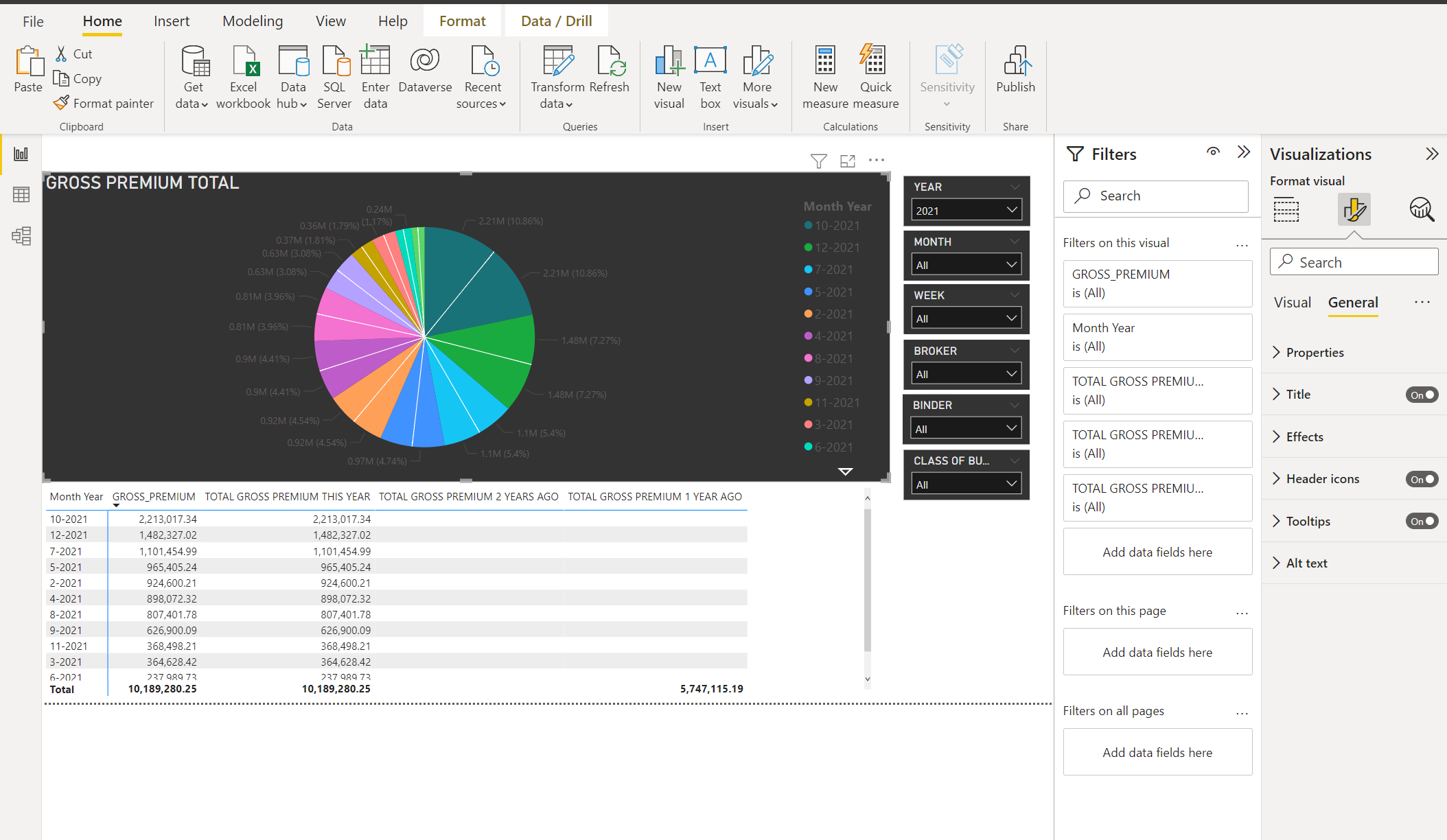Viewport: 1447px width, 840px height.
Task: Click Add data fields here in Filters
Action: [1157, 552]
